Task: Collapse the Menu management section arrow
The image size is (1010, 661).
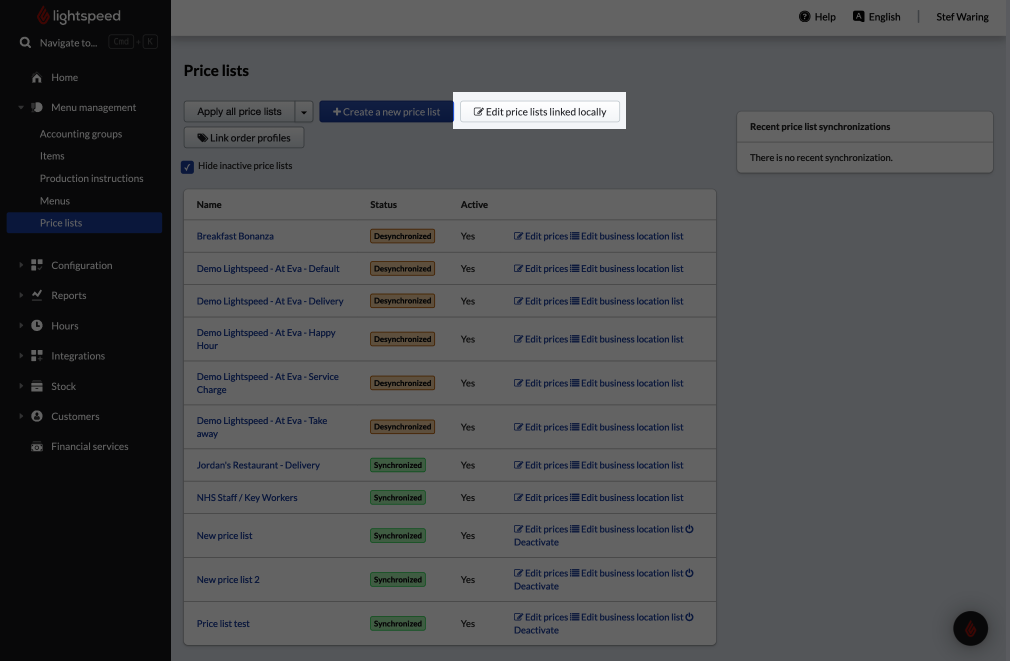Action: coord(21,107)
